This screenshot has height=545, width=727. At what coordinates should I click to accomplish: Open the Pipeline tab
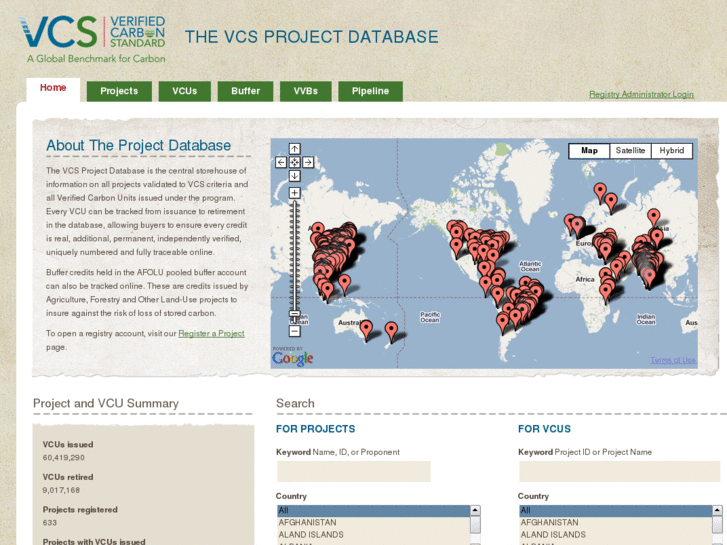(370, 91)
